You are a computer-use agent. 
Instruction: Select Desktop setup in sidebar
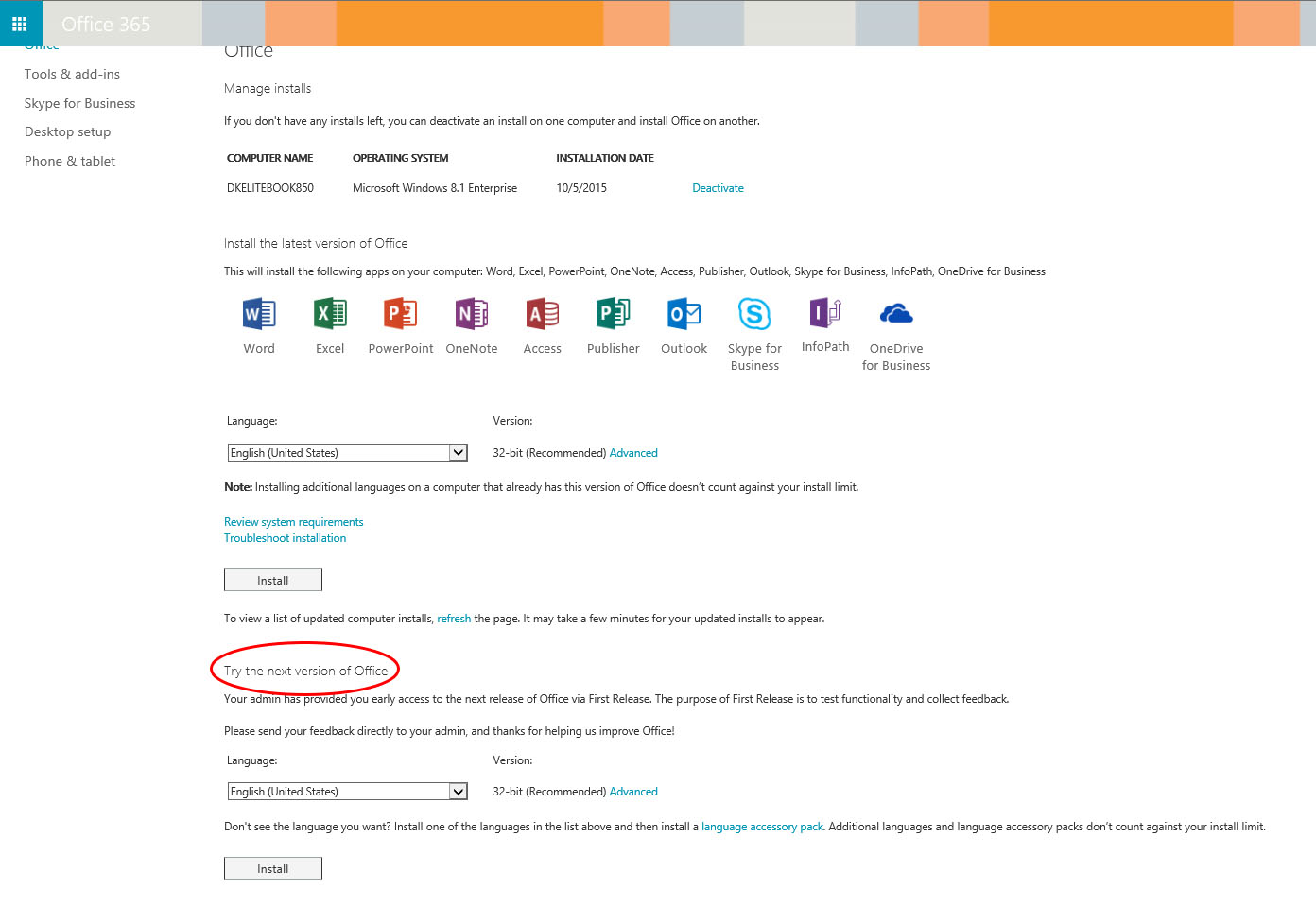pyautogui.click(x=67, y=131)
